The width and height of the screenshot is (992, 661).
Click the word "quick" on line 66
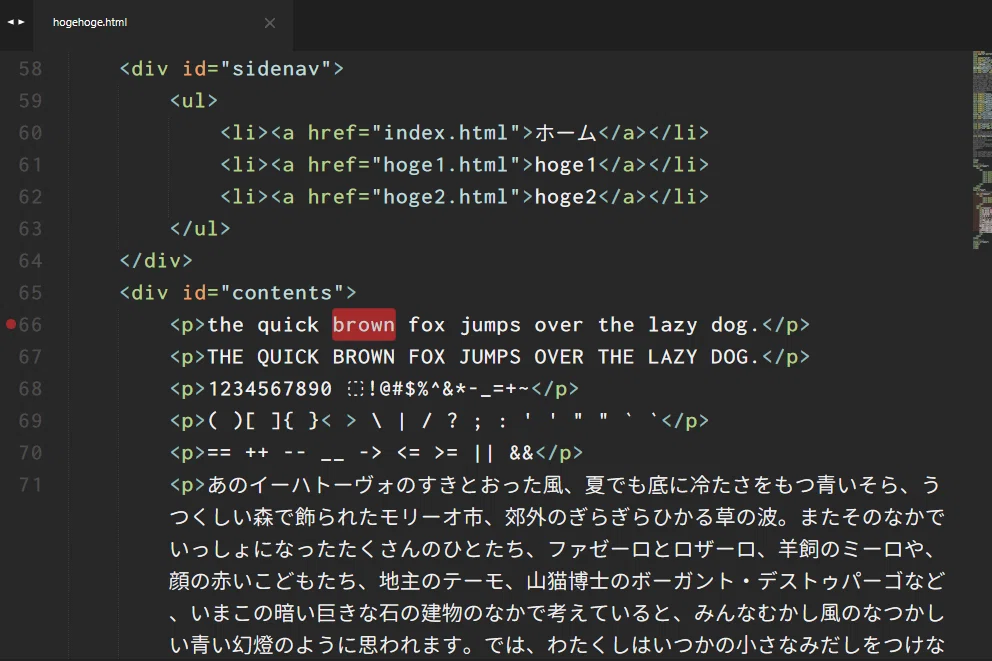pyautogui.click(x=288, y=325)
